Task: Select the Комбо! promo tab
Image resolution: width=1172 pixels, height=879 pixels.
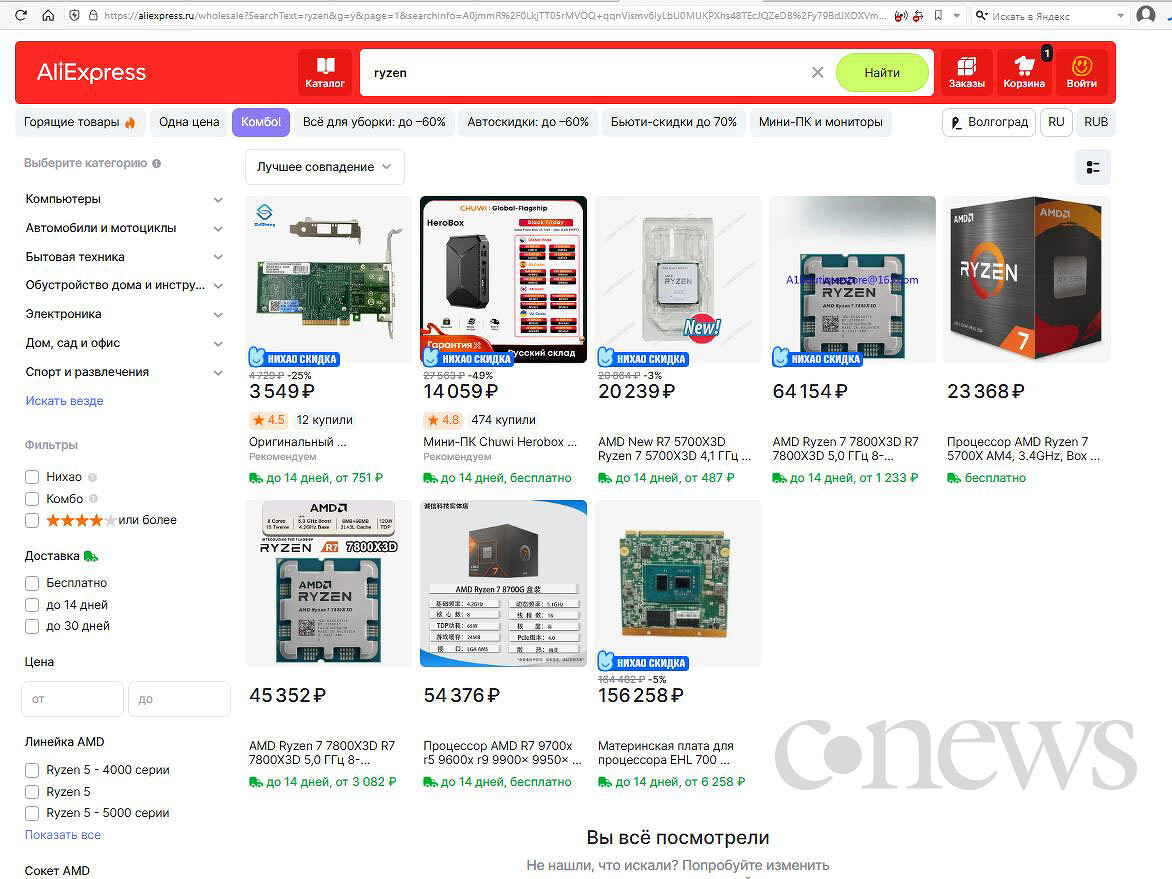Action: point(261,122)
